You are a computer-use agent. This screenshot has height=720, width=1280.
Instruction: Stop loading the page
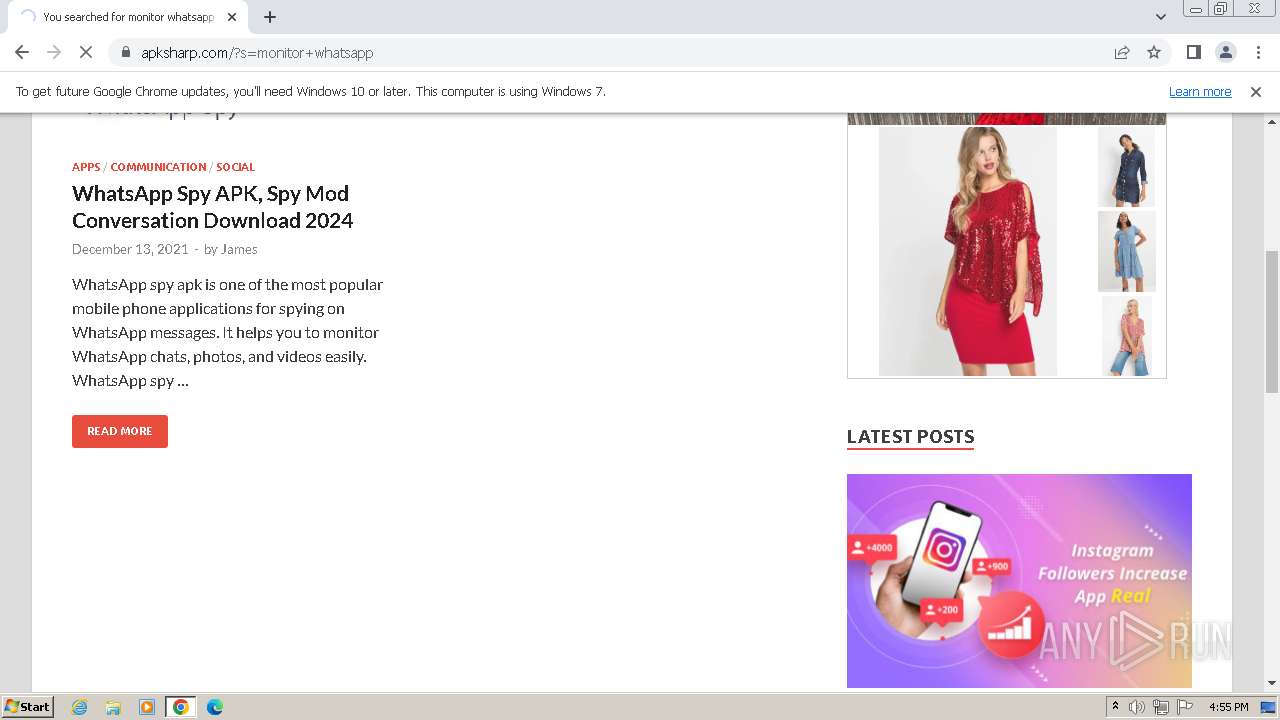tap(86, 52)
